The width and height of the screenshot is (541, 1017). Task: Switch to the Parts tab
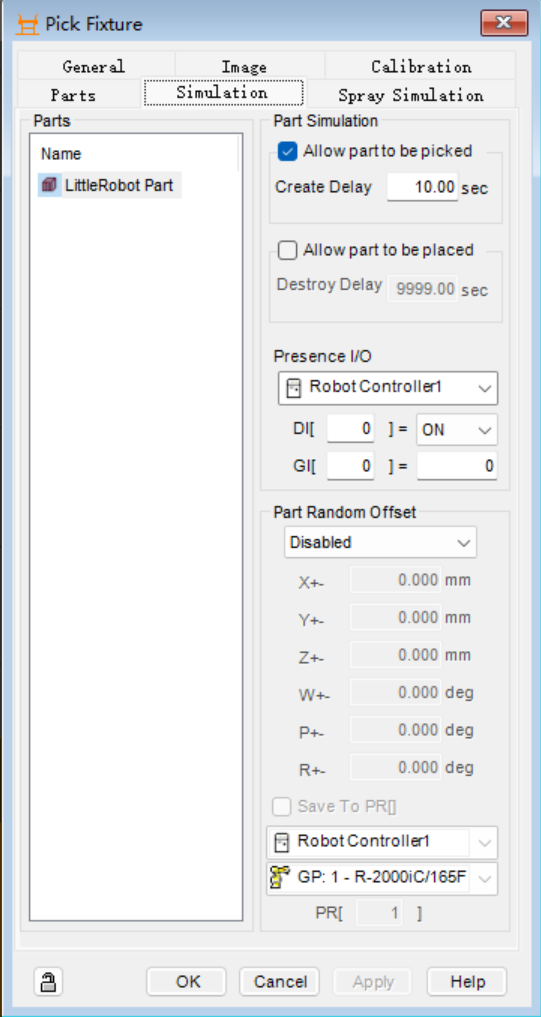[x=73, y=95]
